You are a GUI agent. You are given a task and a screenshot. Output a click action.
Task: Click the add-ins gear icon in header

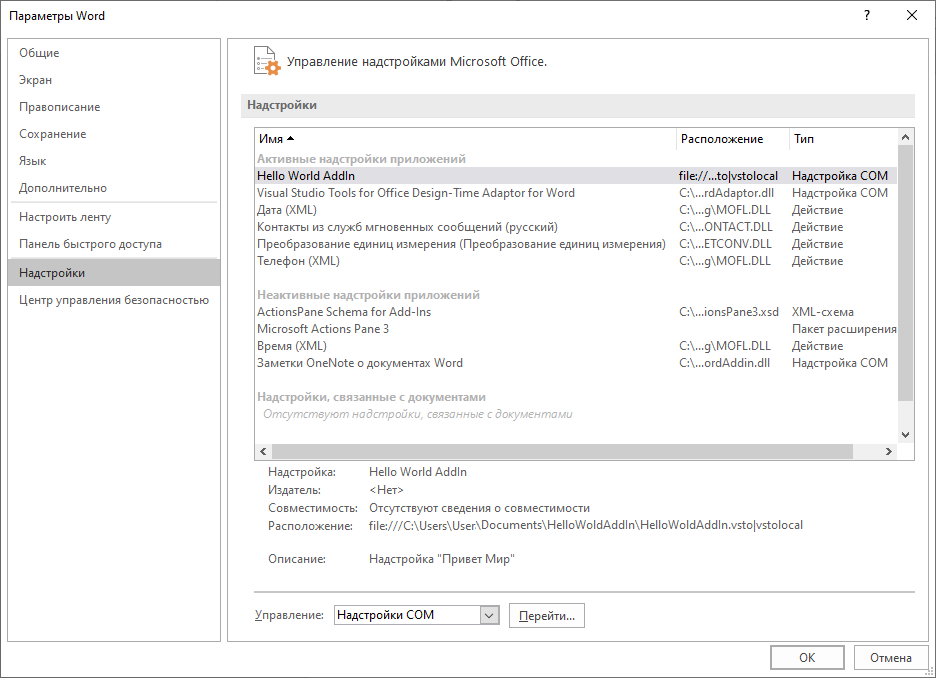(x=266, y=61)
